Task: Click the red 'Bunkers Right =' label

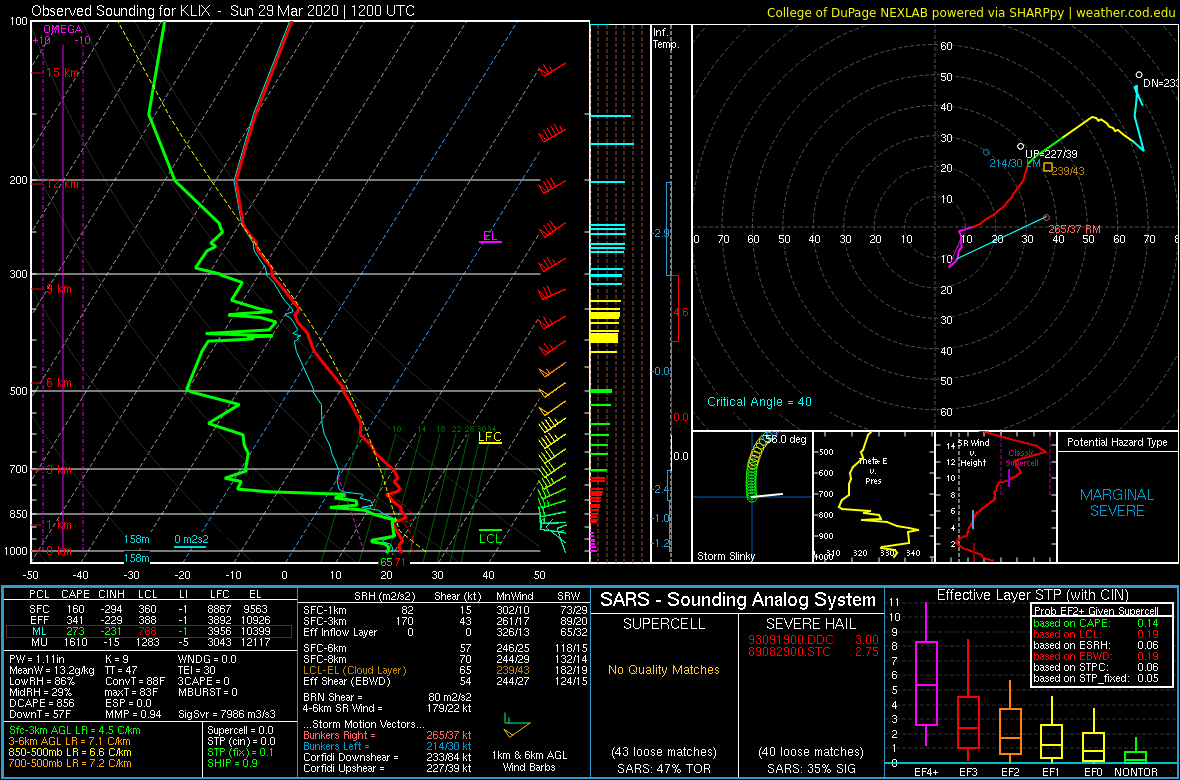Action: click(x=341, y=735)
